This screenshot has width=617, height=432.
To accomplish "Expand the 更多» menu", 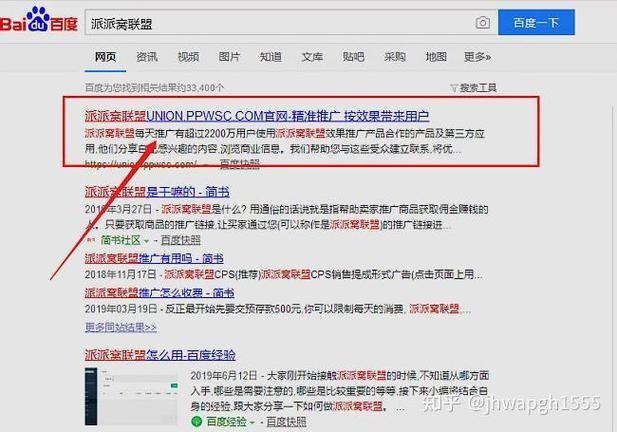I will click(477, 57).
